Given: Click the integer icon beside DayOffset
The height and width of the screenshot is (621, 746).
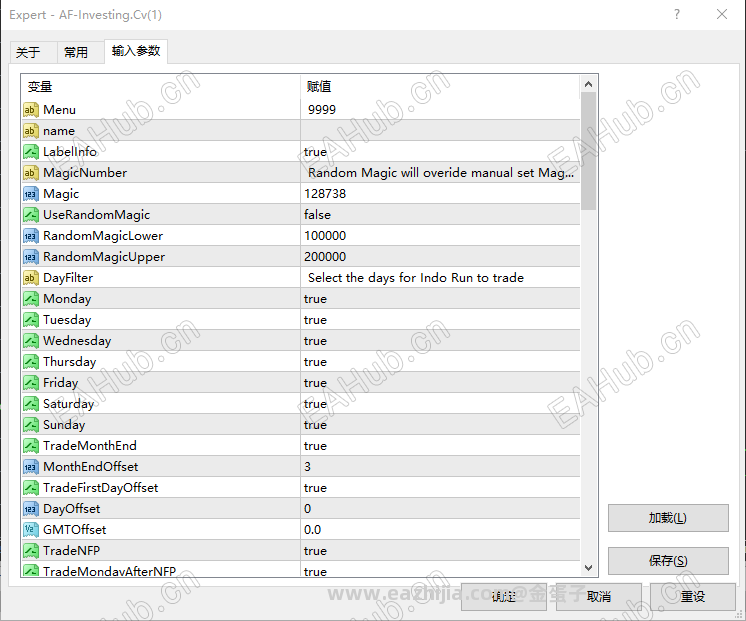Looking at the screenshot, I should pos(31,509).
